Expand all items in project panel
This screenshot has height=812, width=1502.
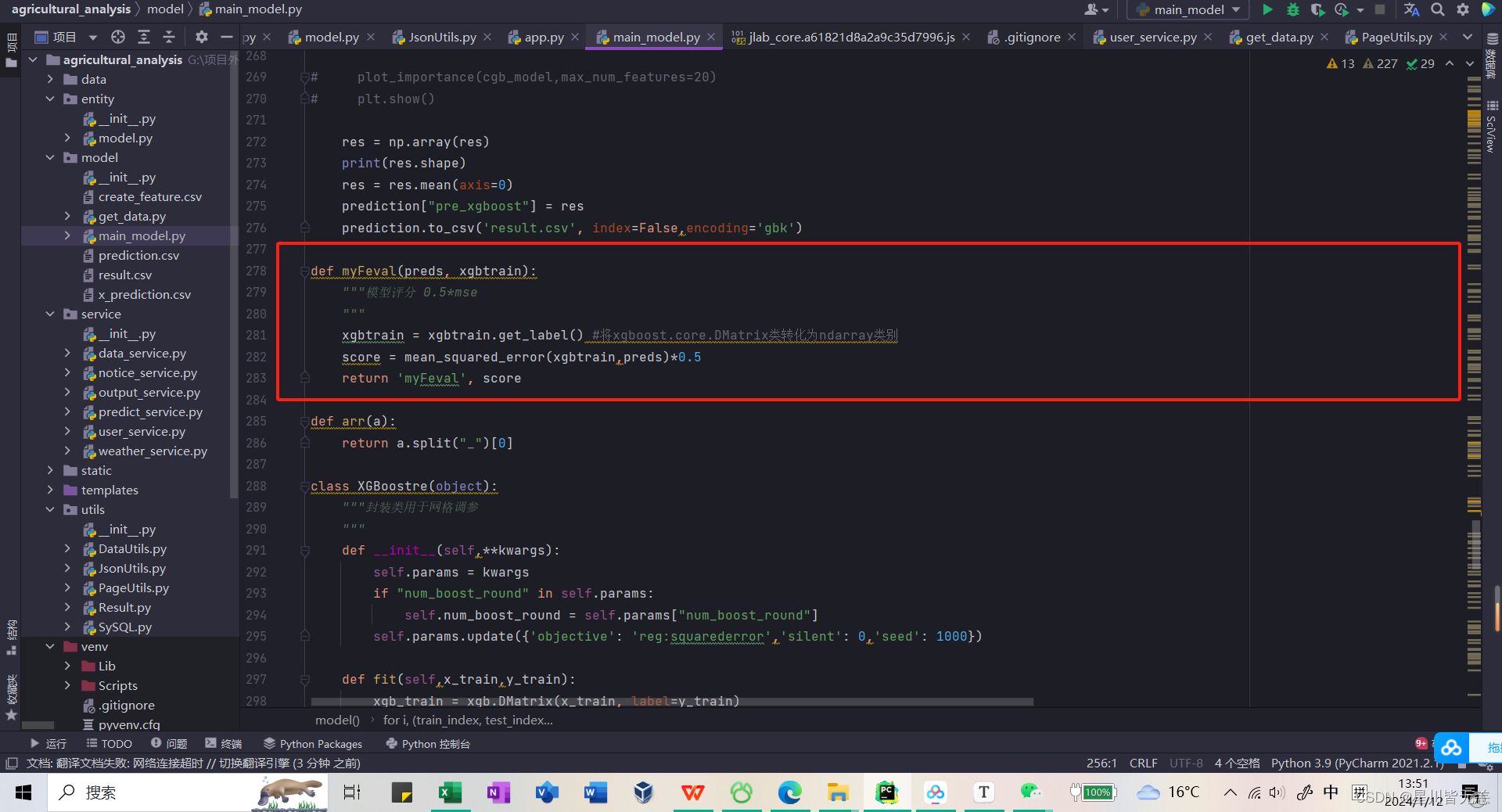[144, 37]
